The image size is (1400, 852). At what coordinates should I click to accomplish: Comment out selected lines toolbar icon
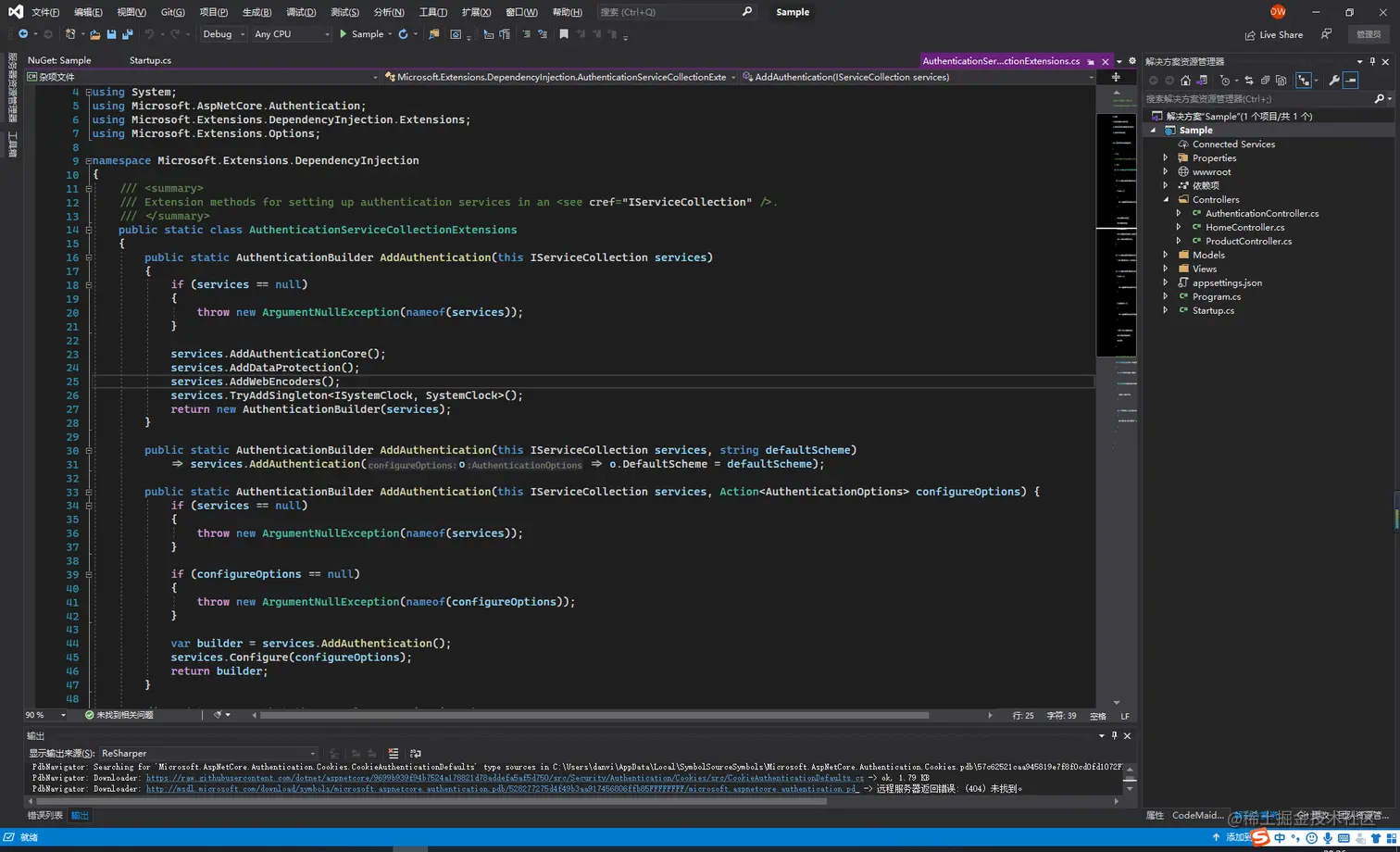[525, 34]
